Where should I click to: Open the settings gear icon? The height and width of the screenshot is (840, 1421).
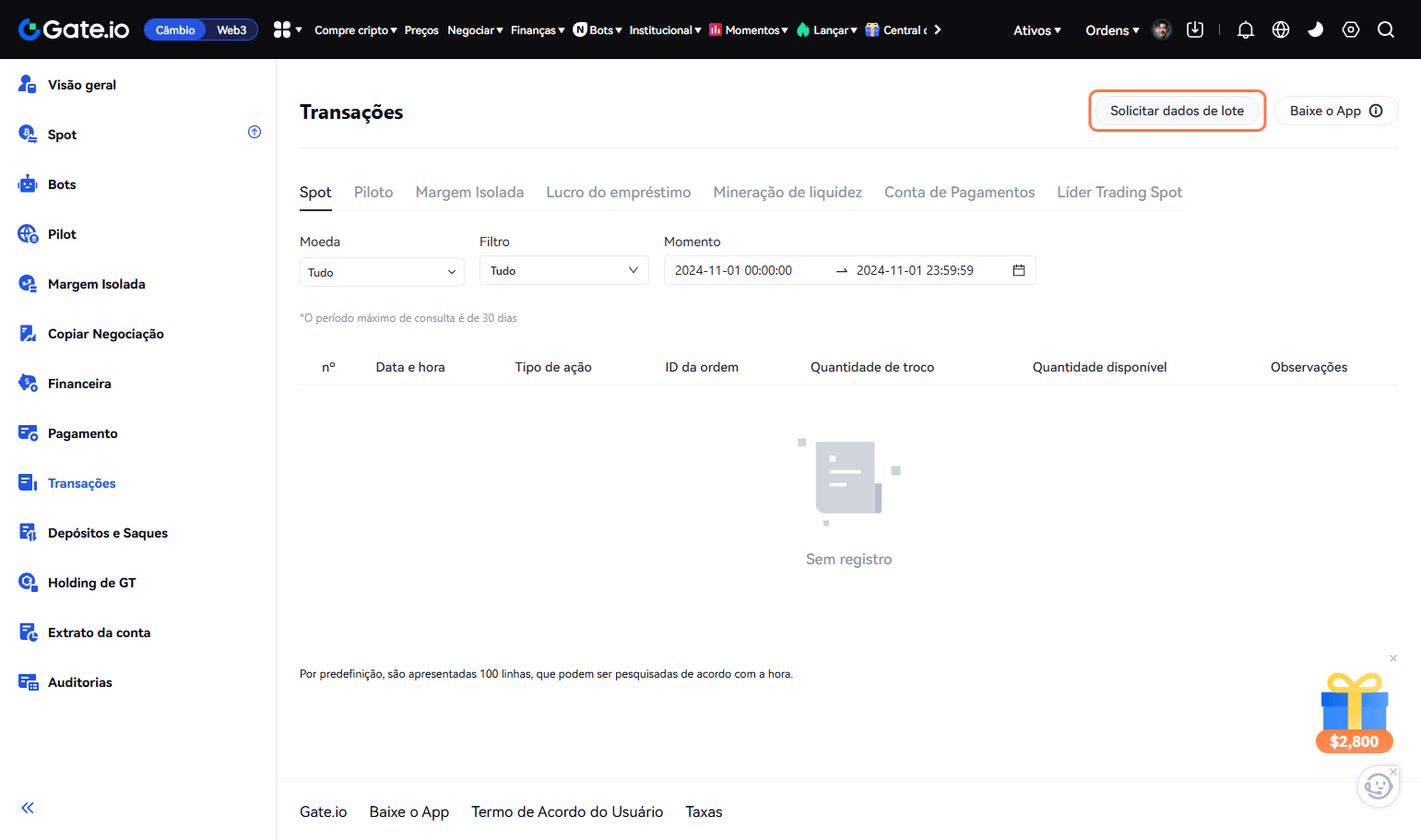tap(1351, 30)
